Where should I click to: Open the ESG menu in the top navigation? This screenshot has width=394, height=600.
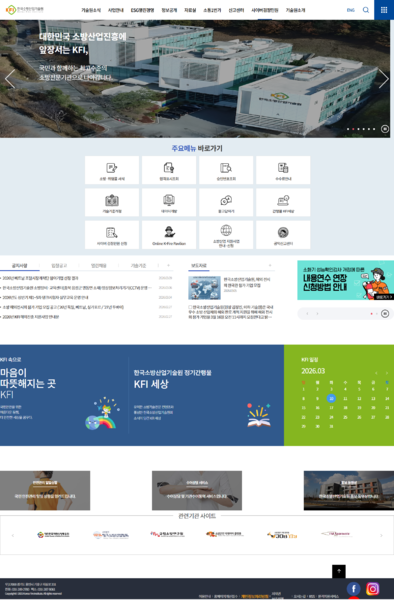[142, 10]
